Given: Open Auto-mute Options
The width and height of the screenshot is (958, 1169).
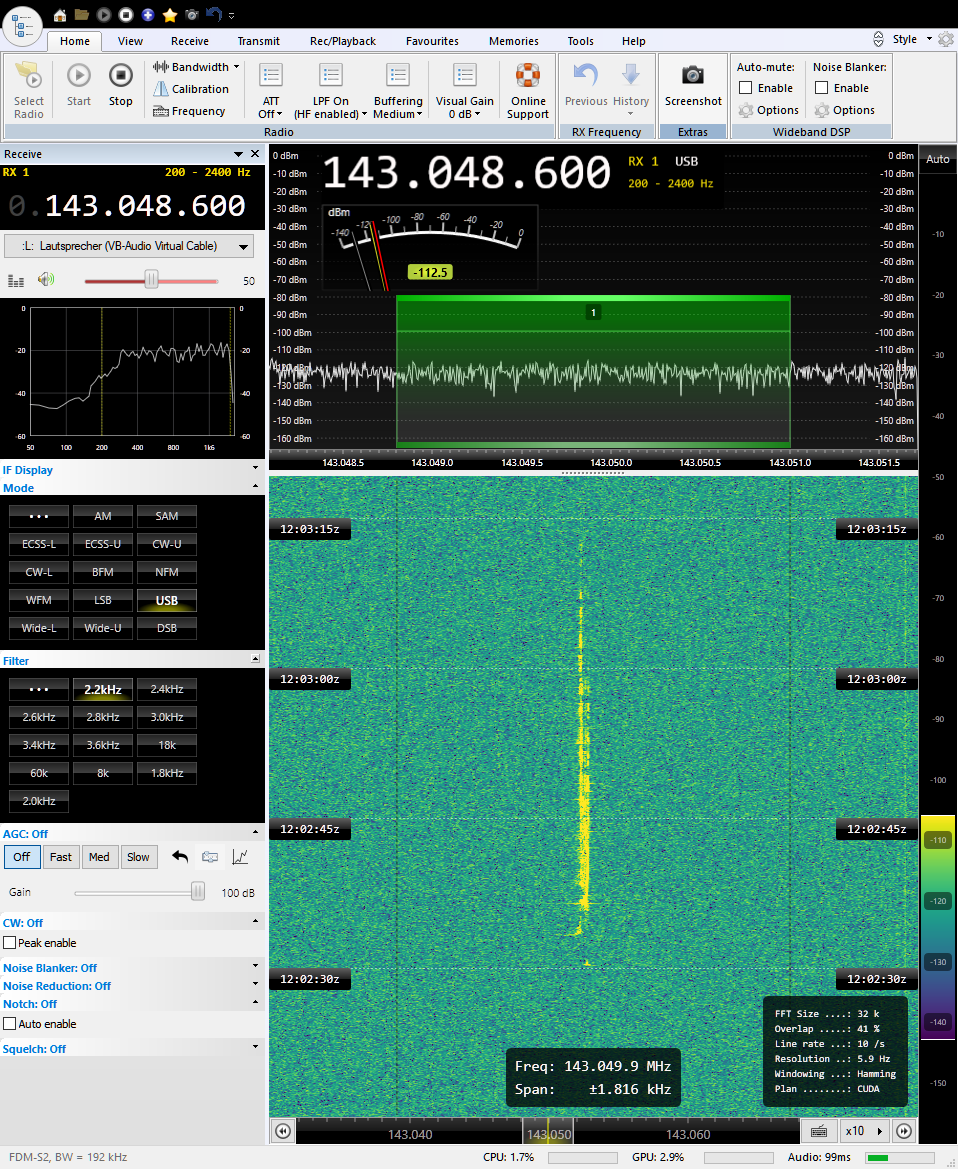Looking at the screenshot, I should (769, 110).
